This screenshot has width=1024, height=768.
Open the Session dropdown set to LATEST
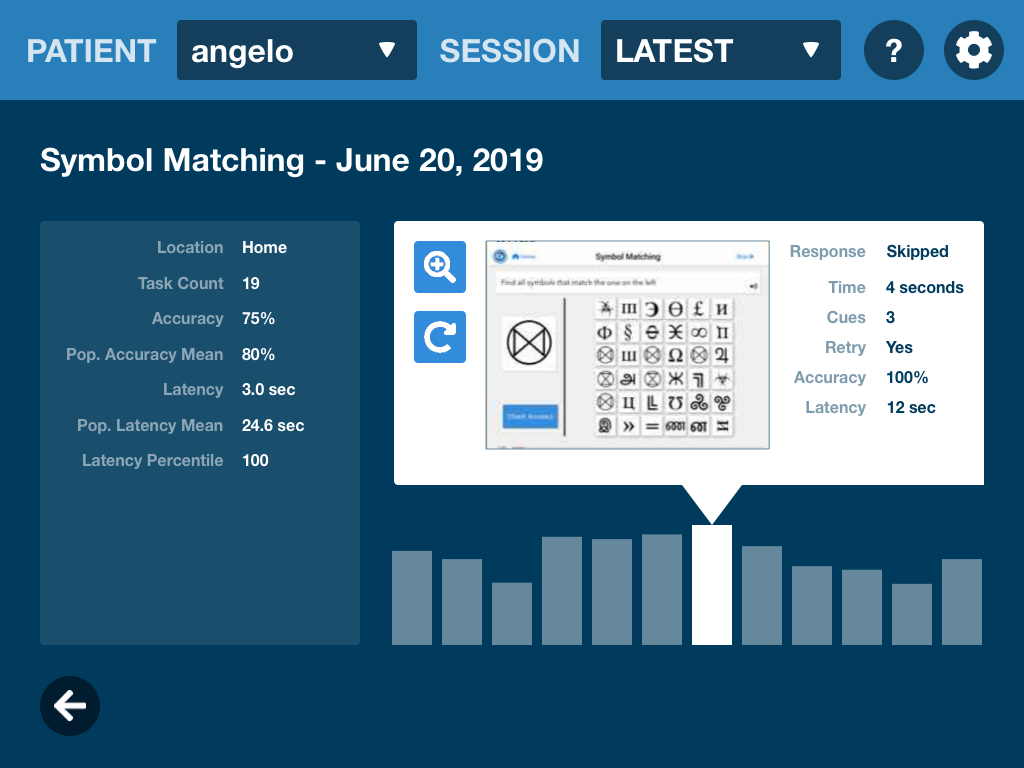pos(720,50)
